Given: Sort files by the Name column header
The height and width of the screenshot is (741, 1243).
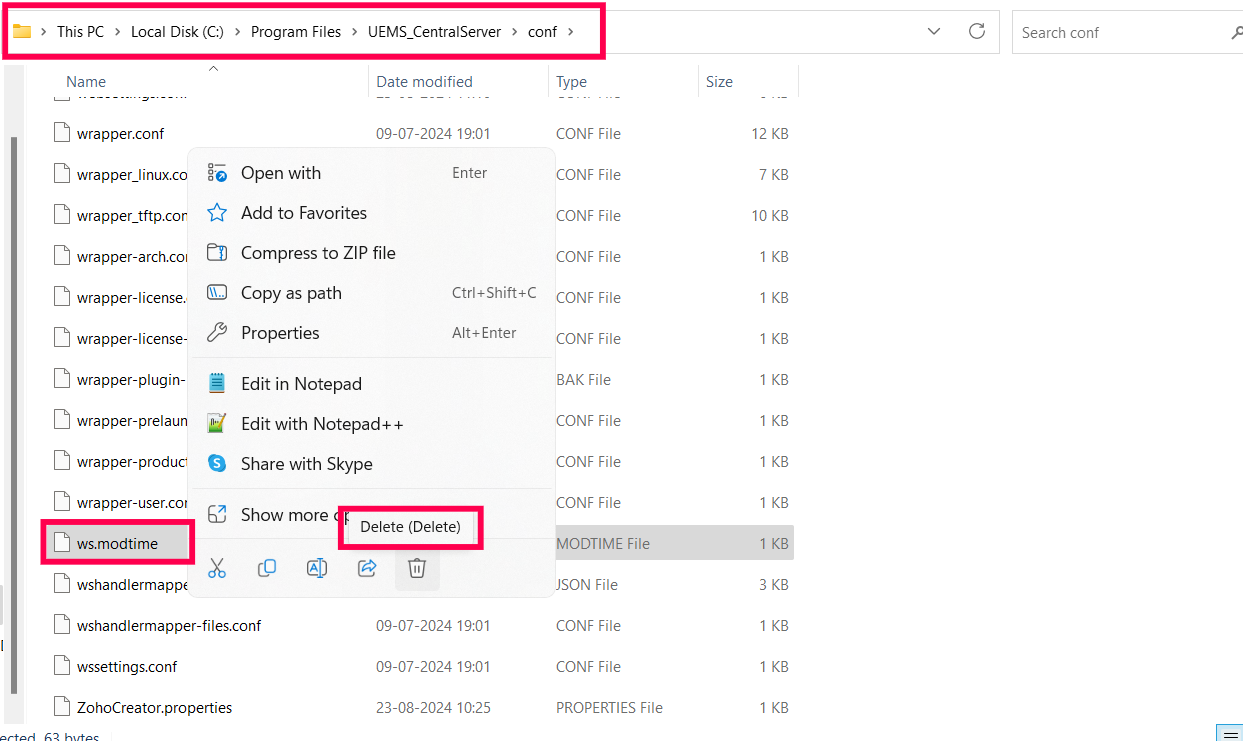Looking at the screenshot, I should 85,81.
